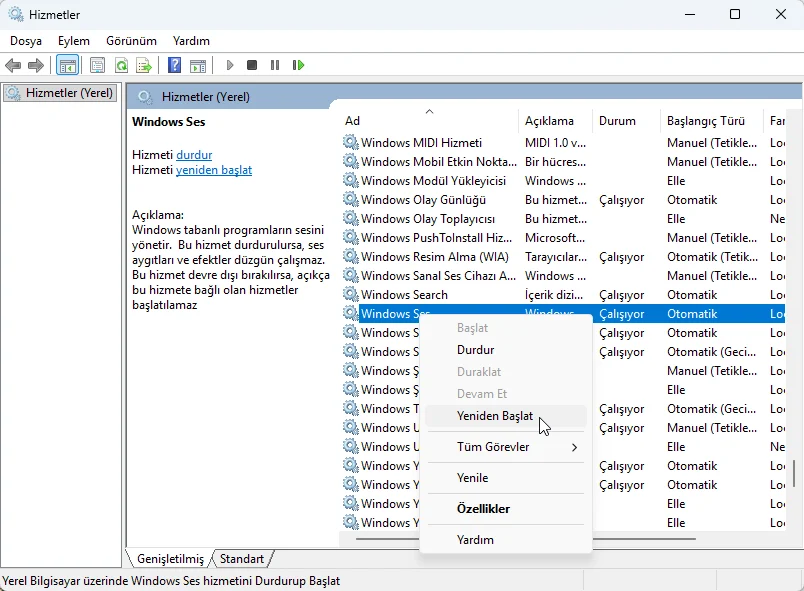This screenshot has height=591, width=804.
Task: Click 'Tarayıcılar...' description cell
Action: pyautogui.click(x=556, y=256)
